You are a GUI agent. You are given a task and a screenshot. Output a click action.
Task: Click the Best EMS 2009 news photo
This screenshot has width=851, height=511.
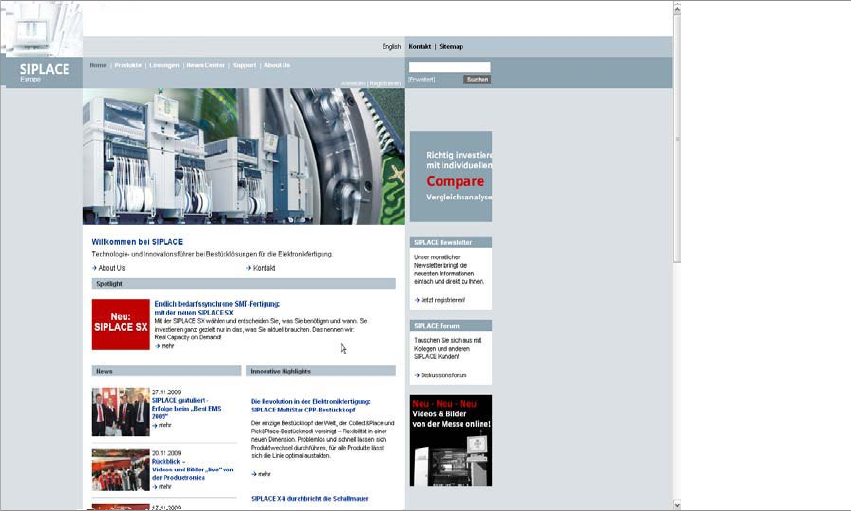120,412
